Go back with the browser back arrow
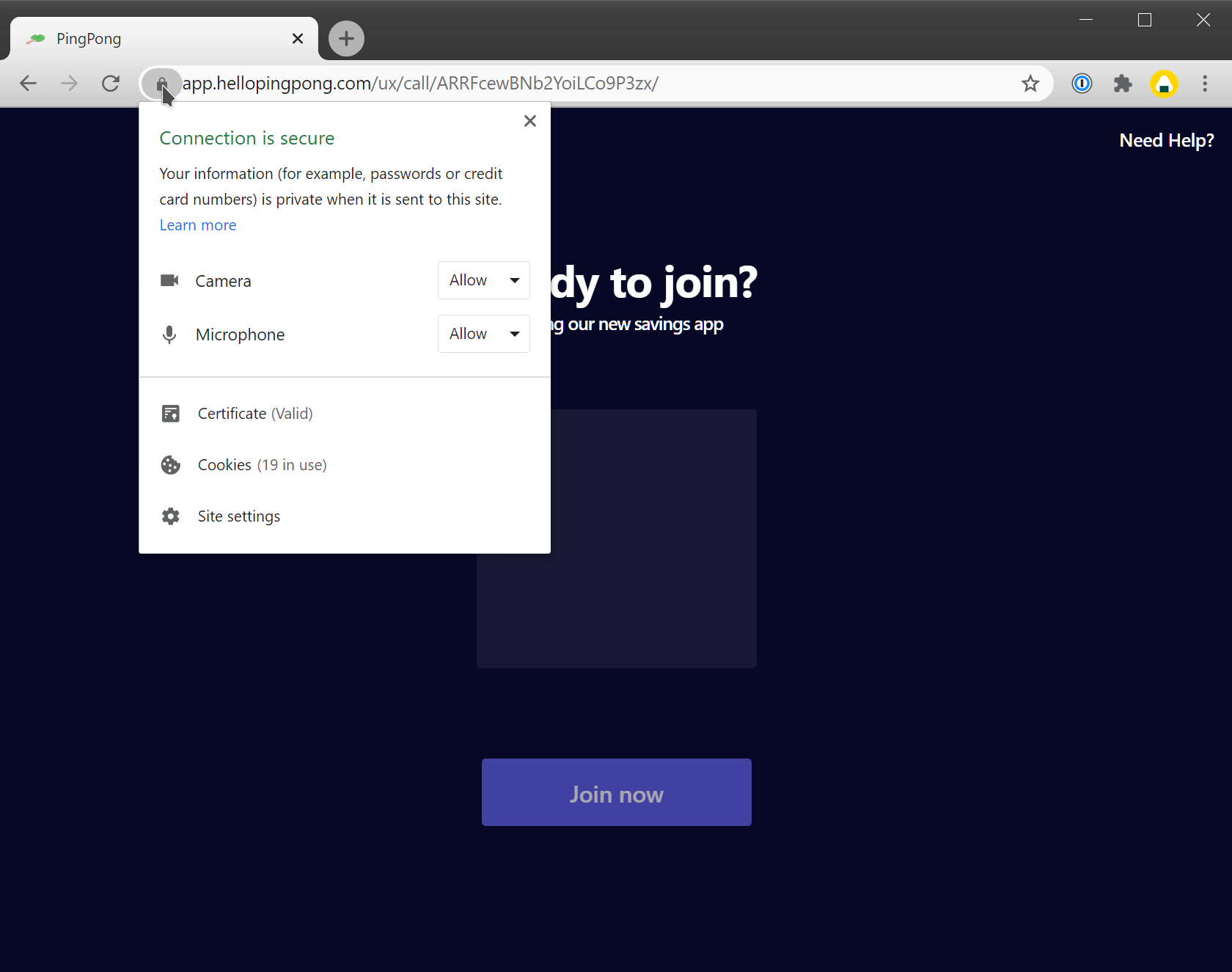The height and width of the screenshot is (972, 1232). [x=28, y=84]
